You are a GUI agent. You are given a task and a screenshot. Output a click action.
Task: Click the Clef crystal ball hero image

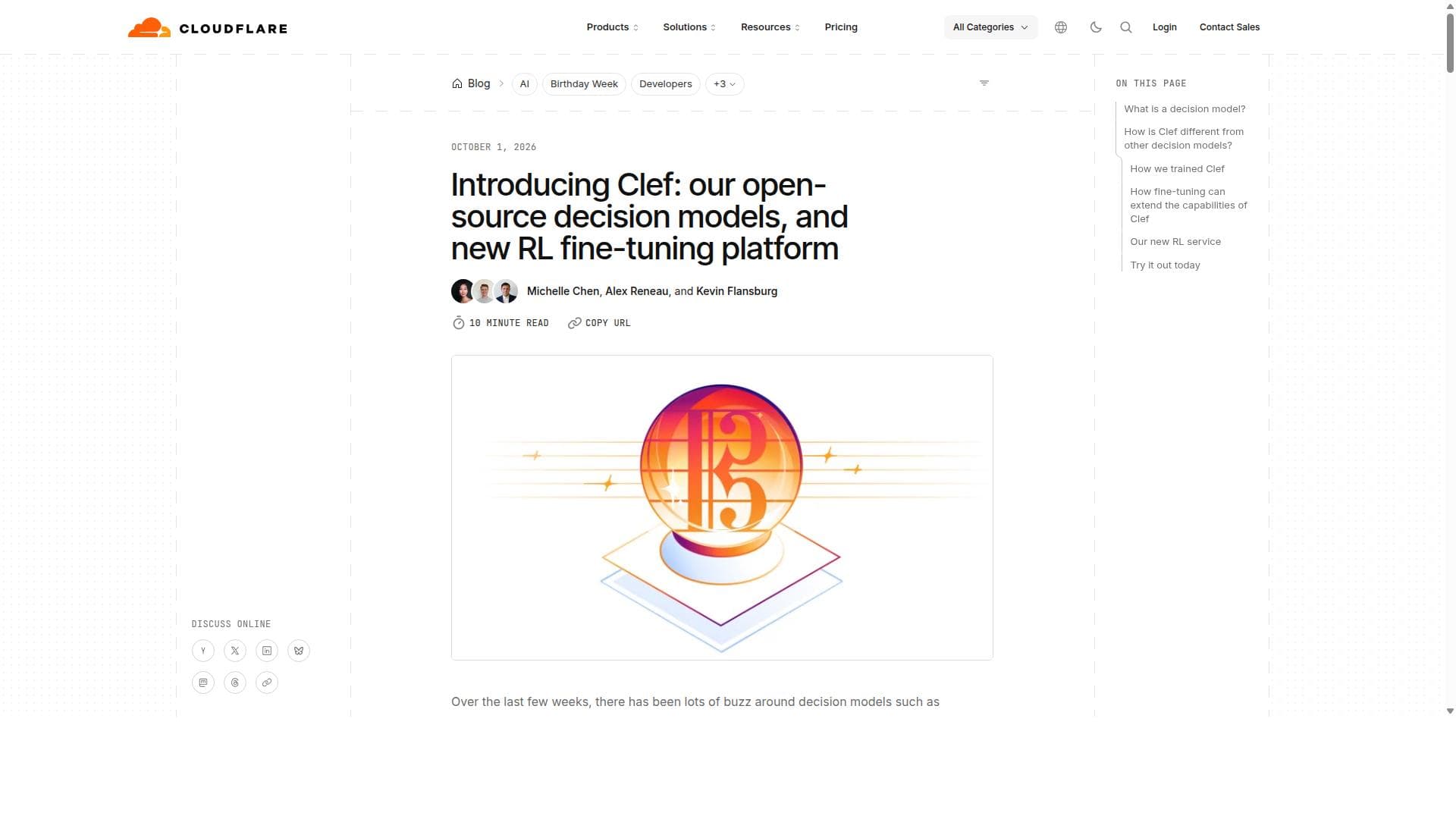722,507
